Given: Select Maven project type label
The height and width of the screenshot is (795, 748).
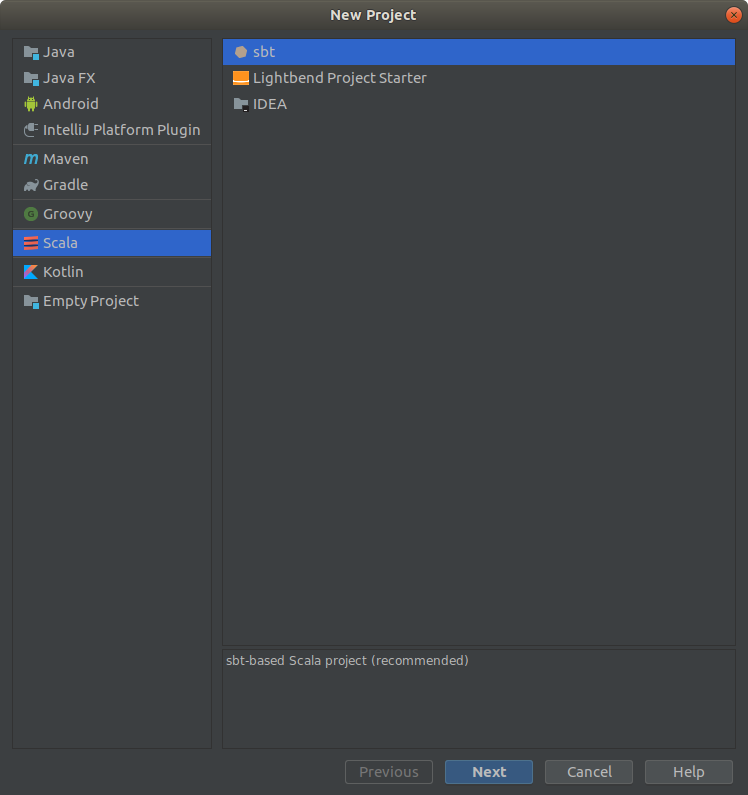Looking at the screenshot, I should coord(66,159).
